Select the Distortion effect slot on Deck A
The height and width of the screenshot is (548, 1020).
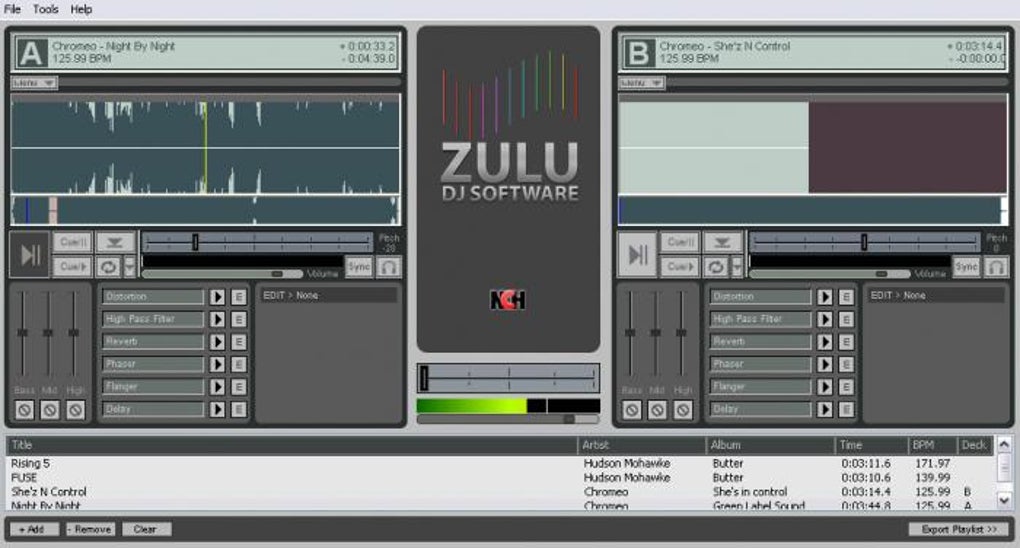pos(153,297)
